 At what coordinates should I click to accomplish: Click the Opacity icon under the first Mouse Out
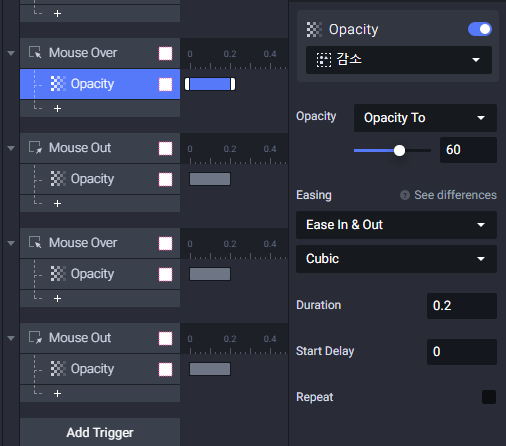click(x=58, y=179)
